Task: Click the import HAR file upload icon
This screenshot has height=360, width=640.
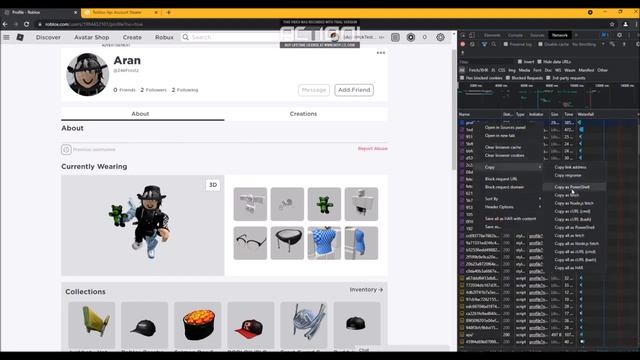Action: (x=624, y=44)
